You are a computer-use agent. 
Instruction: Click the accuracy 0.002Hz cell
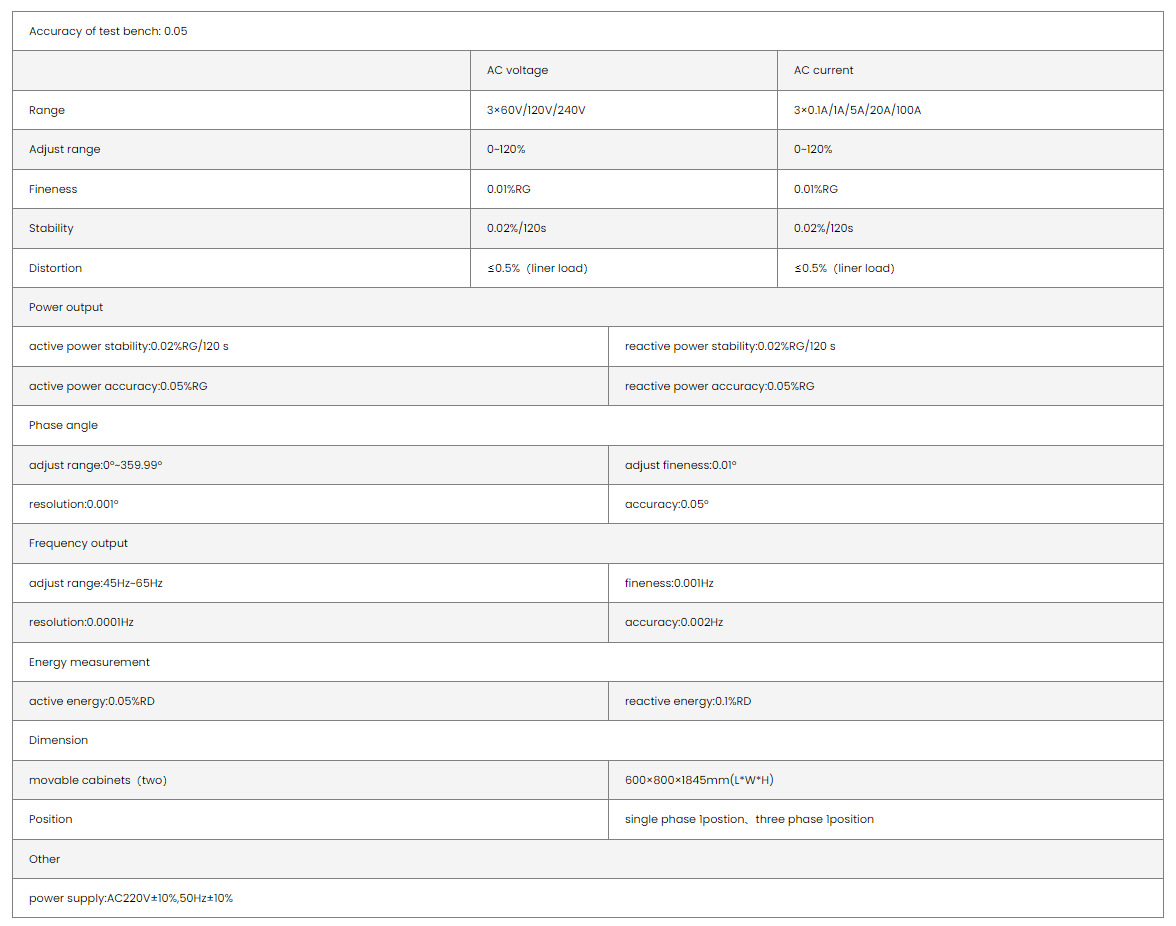673,622
